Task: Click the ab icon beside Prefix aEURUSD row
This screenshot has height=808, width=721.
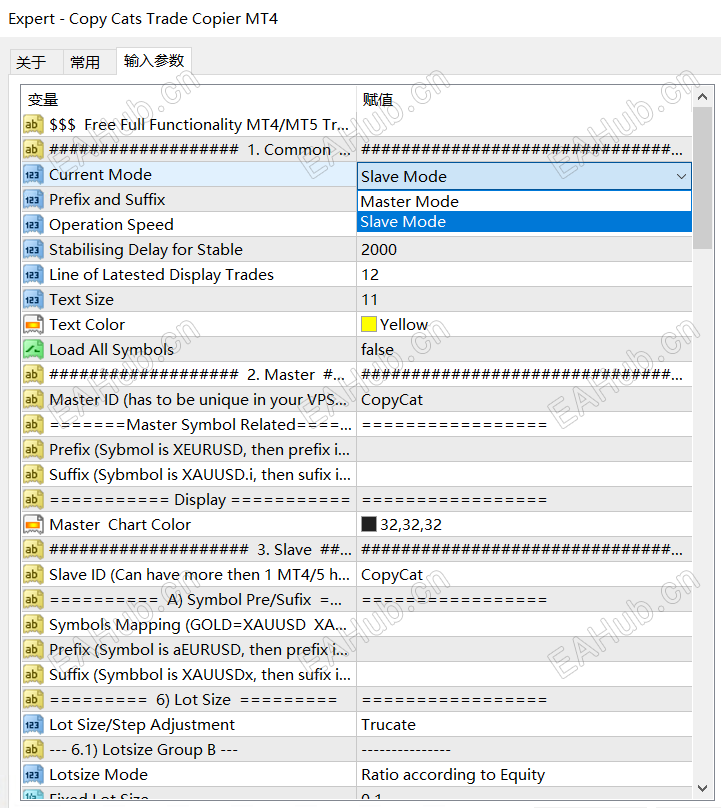Action: [x=32, y=649]
